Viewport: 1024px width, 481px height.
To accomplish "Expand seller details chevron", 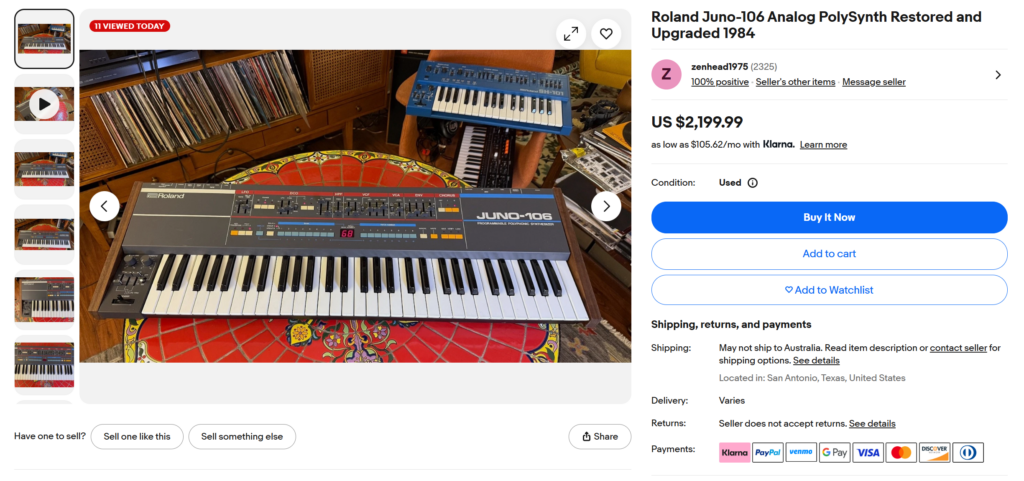I will pos(997,75).
